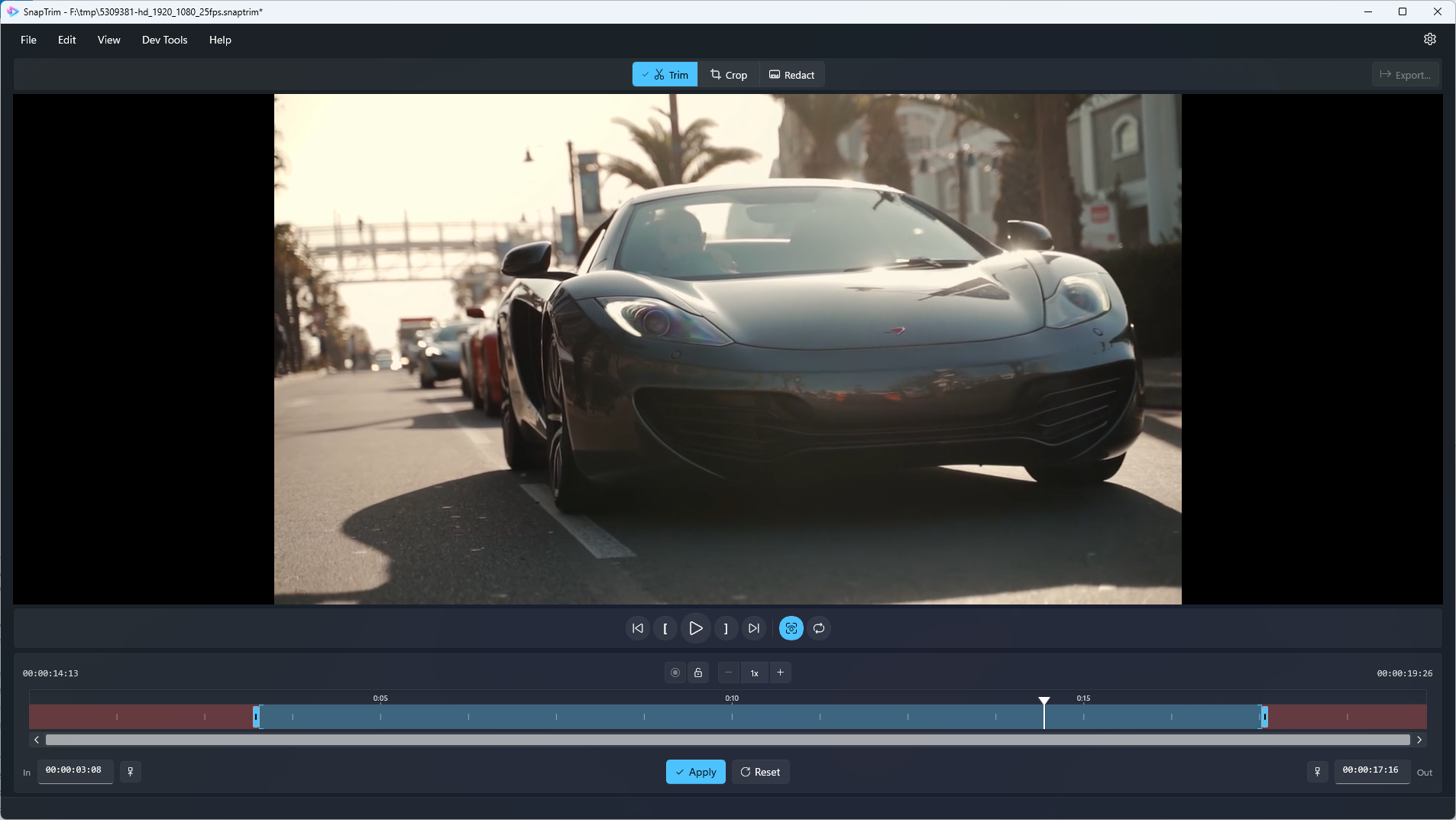Set out point with right bracket button
This screenshot has width=1456, height=820.
pos(725,628)
